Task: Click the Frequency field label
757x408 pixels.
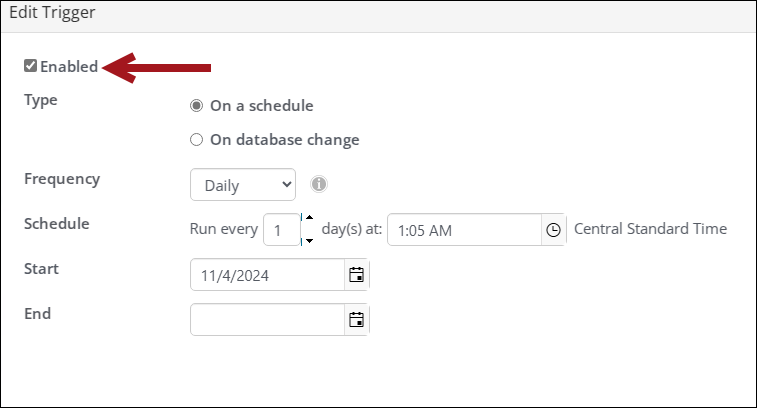Action: pyautogui.click(x=62, y=179)
